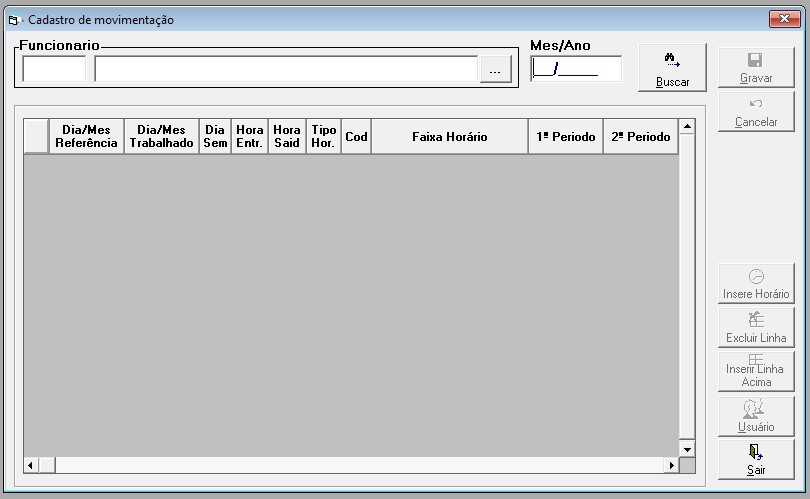Click the Excluir Linha button

[756, 327]
